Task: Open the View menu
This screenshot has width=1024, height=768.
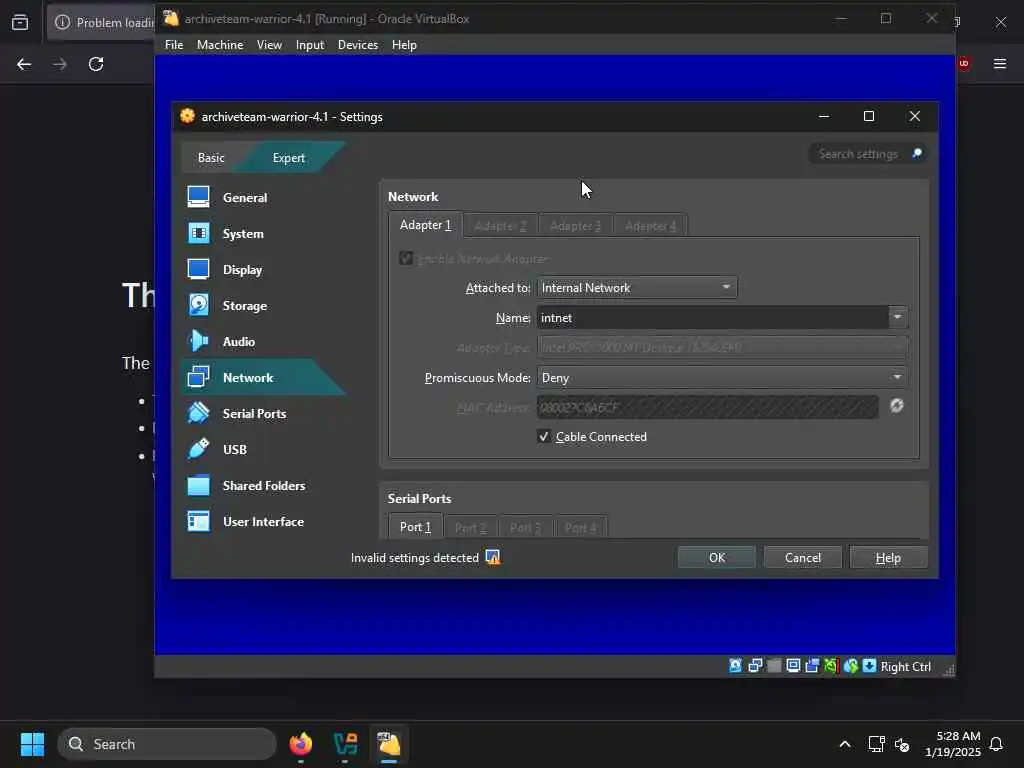Action: pyautogui.click(x=269, y=44)
